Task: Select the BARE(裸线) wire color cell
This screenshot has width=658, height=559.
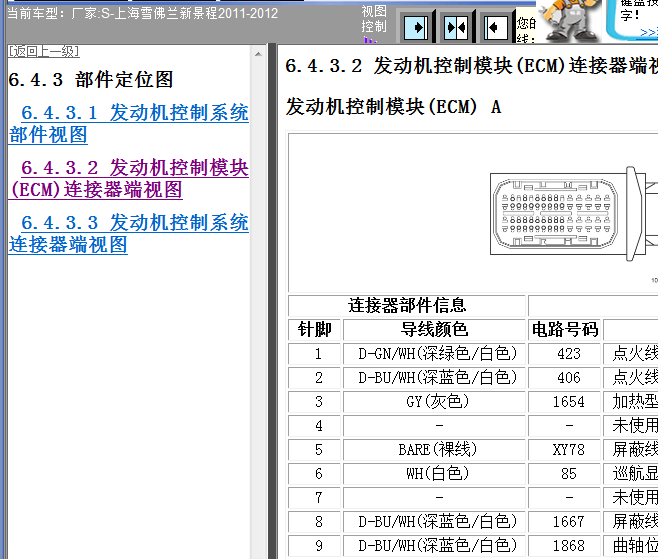Action: pos(434,450)
